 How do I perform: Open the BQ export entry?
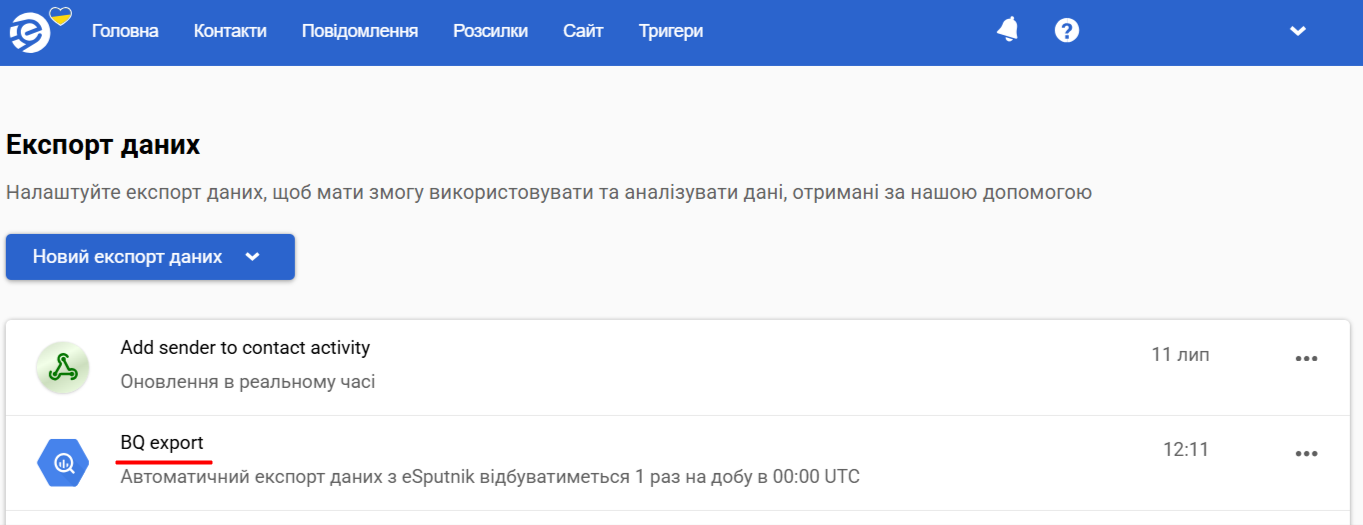162,442
